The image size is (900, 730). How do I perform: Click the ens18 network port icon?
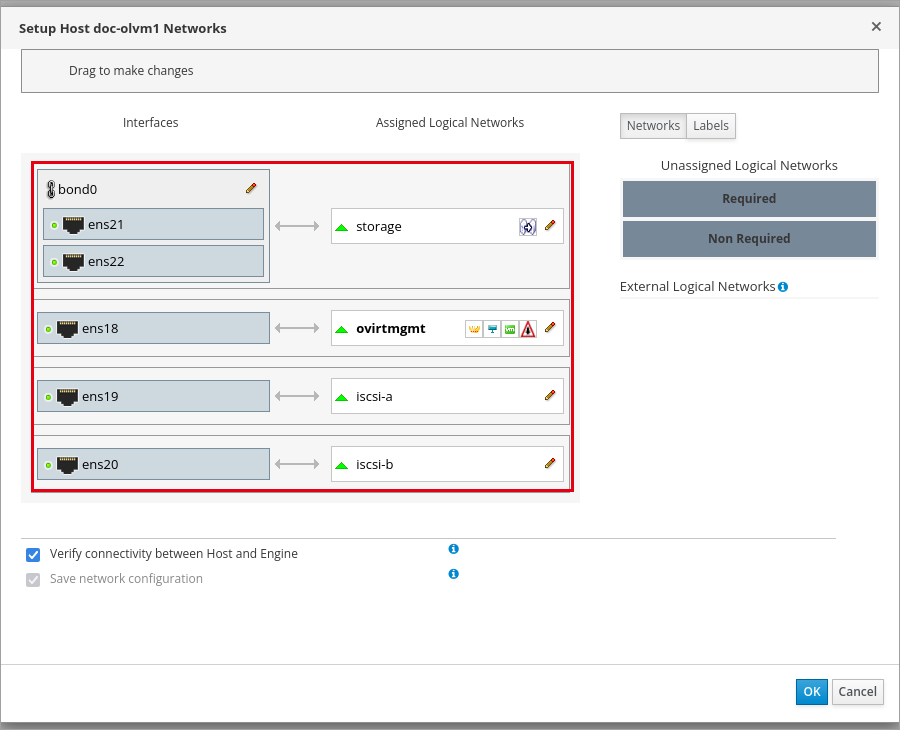pos(67,329)
